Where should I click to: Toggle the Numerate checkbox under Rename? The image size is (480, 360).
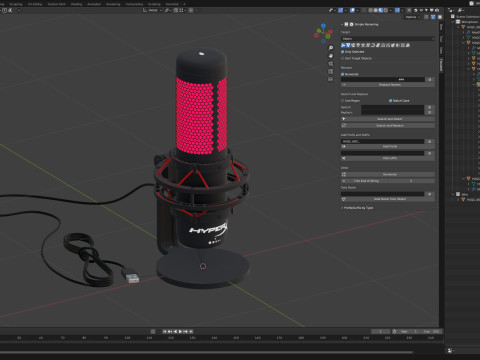(x=342, y=74)
